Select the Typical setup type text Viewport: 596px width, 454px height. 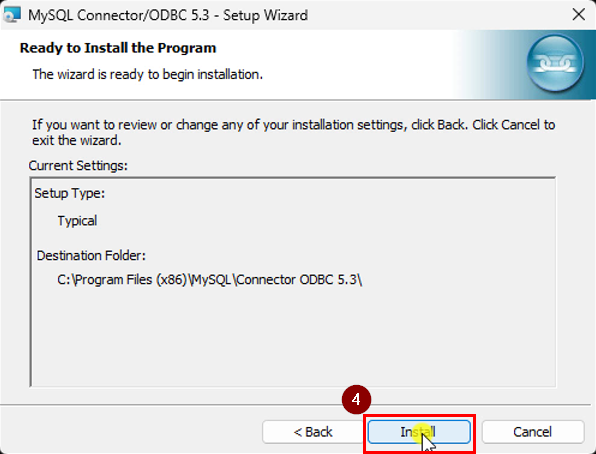[x=77, y=221]
